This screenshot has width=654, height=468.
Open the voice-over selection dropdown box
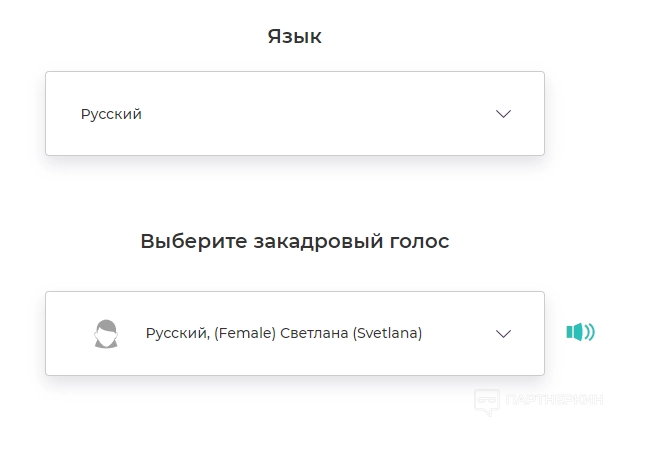[294, 334]
